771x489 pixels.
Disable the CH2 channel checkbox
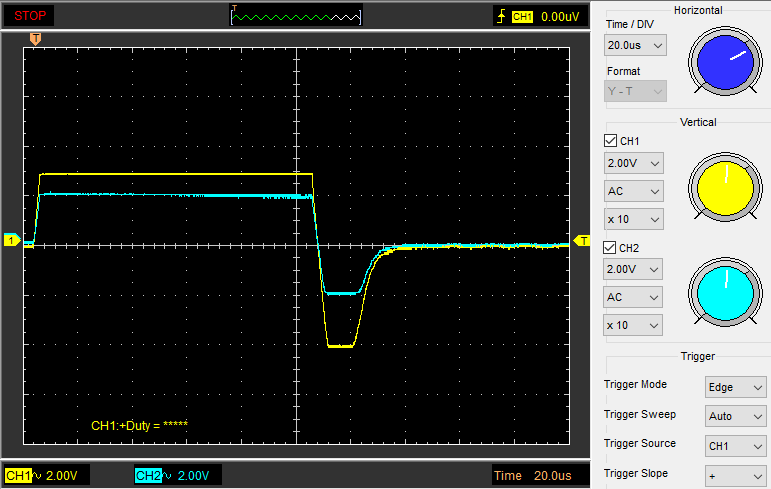[611, 247]
